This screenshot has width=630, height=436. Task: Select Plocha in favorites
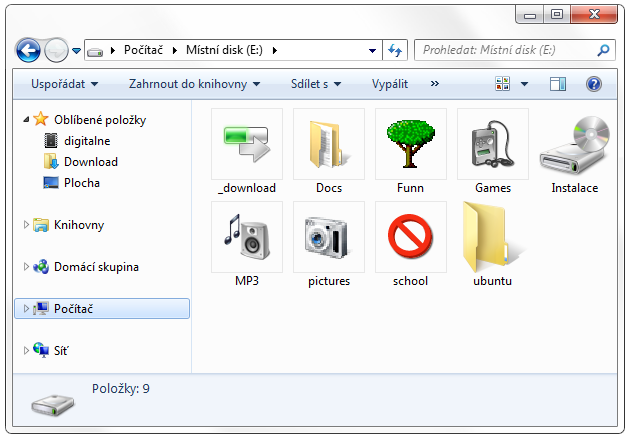82,183
